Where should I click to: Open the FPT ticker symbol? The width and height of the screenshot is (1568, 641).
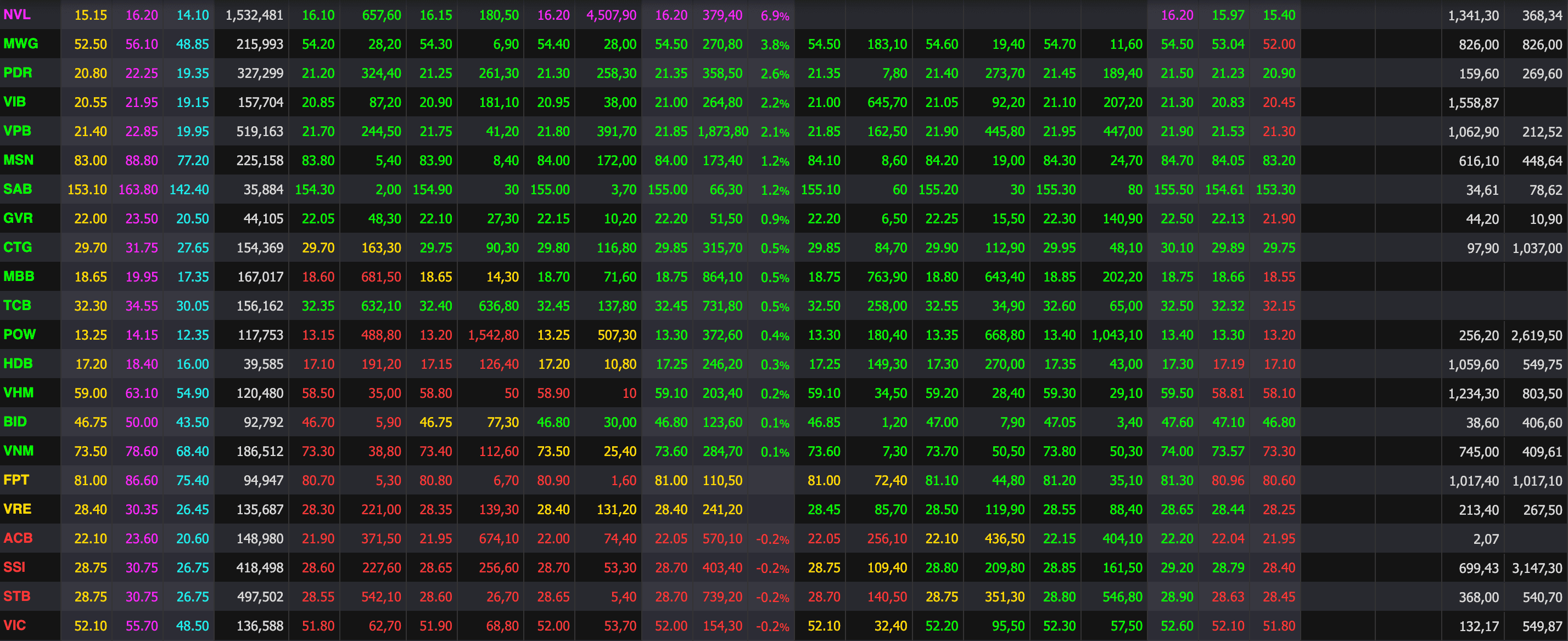(x=16, y=480)
